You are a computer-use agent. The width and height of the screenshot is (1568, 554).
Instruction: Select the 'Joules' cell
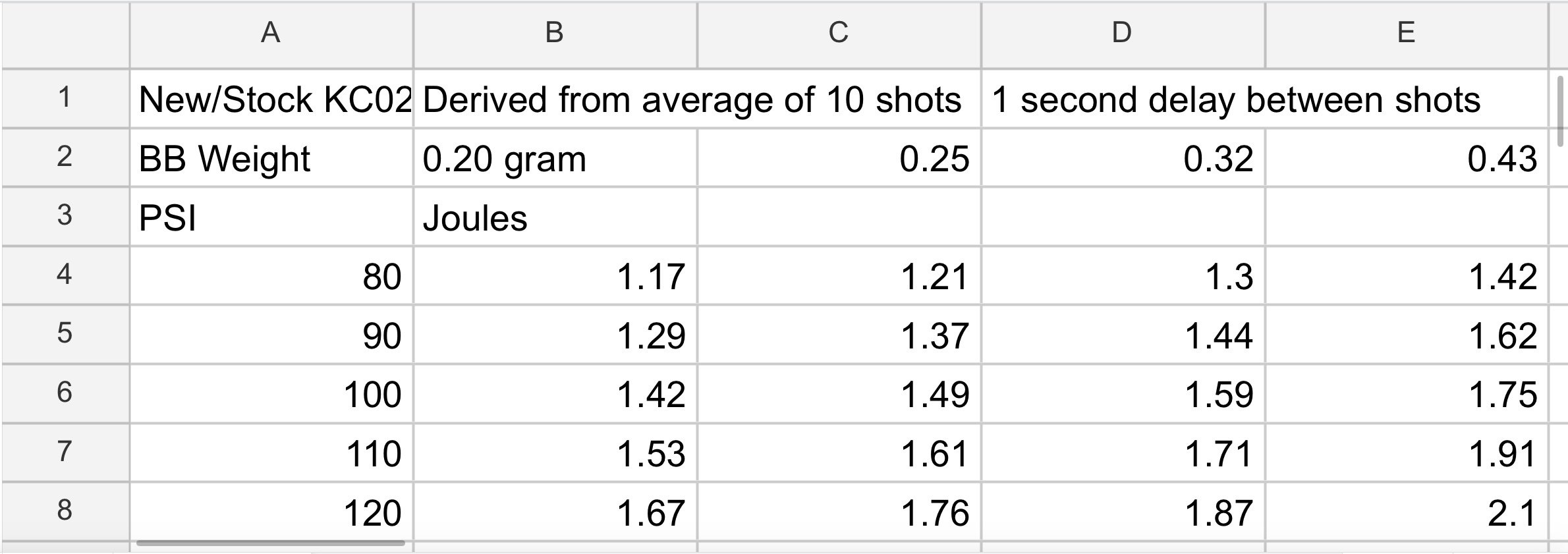[555, 217]
